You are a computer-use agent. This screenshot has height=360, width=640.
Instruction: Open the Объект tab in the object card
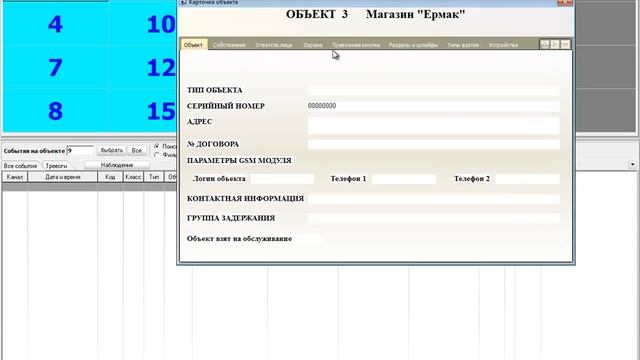(x=193, y=45)
